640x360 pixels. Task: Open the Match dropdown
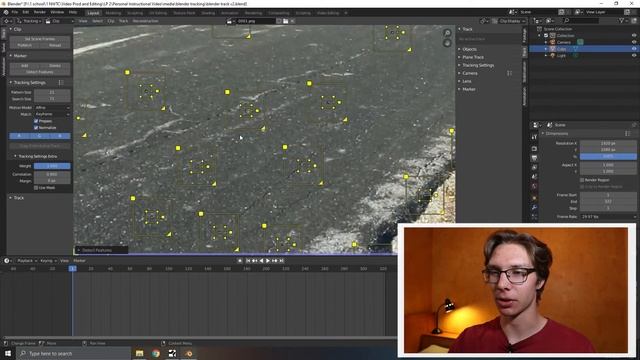(x=52, y=114)
